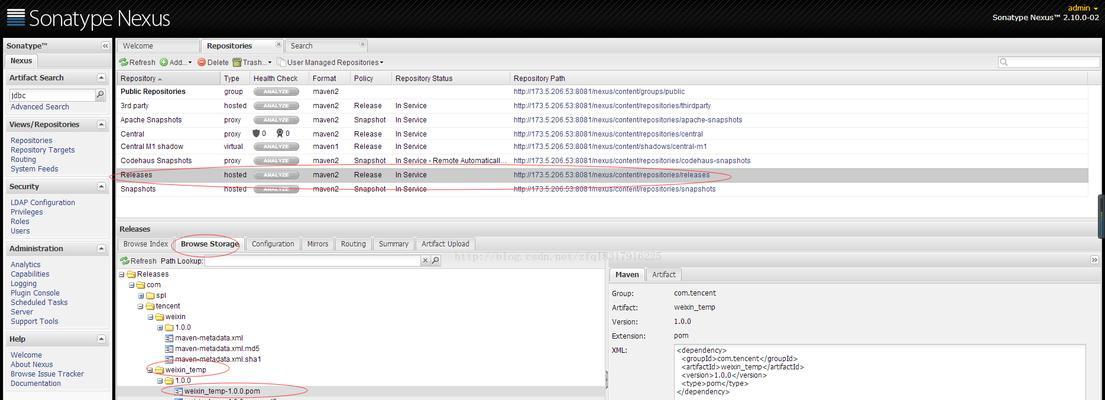Click Analyze for Public Repositories

(276, 92)
